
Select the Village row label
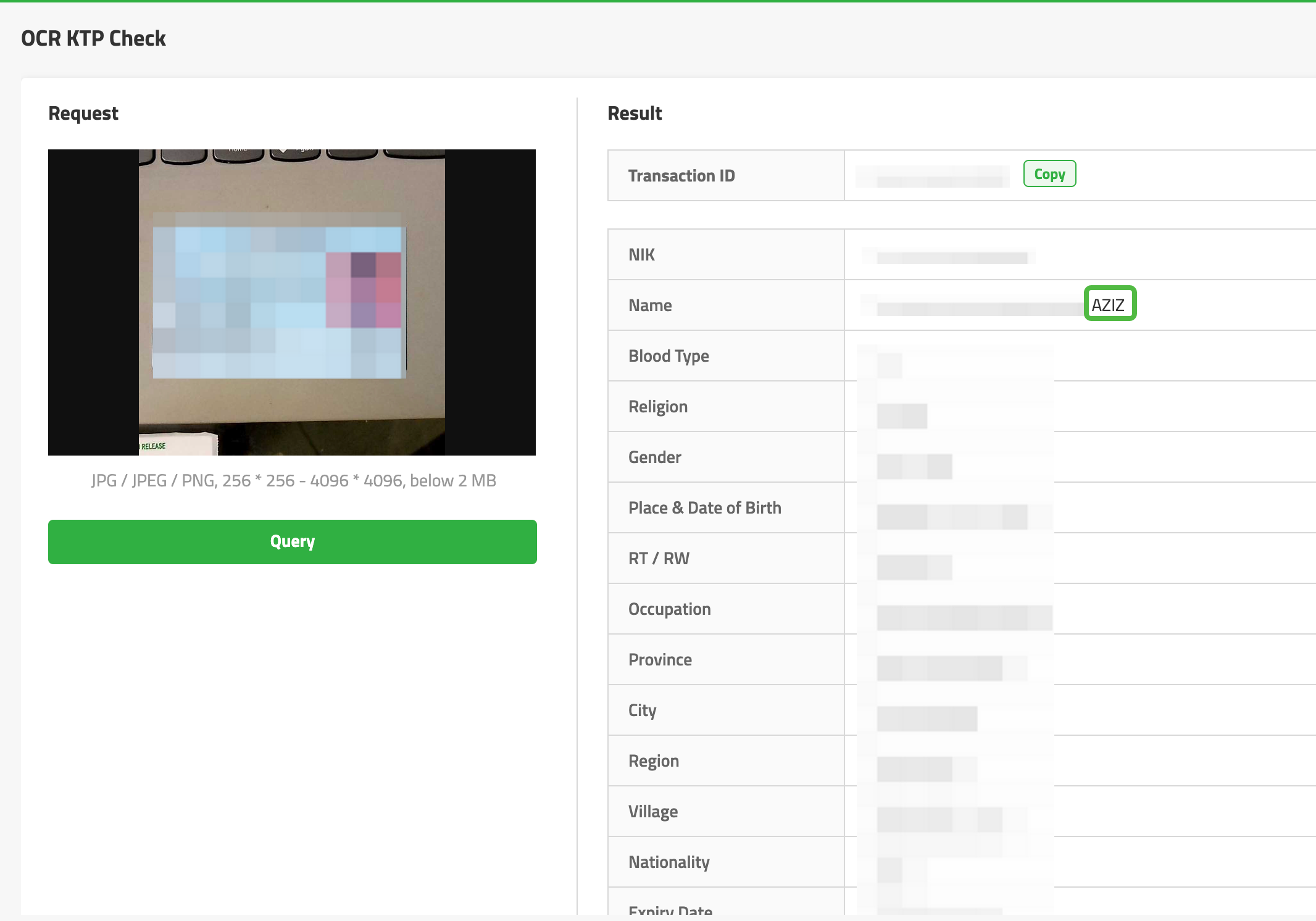click(x=652, y=812)
